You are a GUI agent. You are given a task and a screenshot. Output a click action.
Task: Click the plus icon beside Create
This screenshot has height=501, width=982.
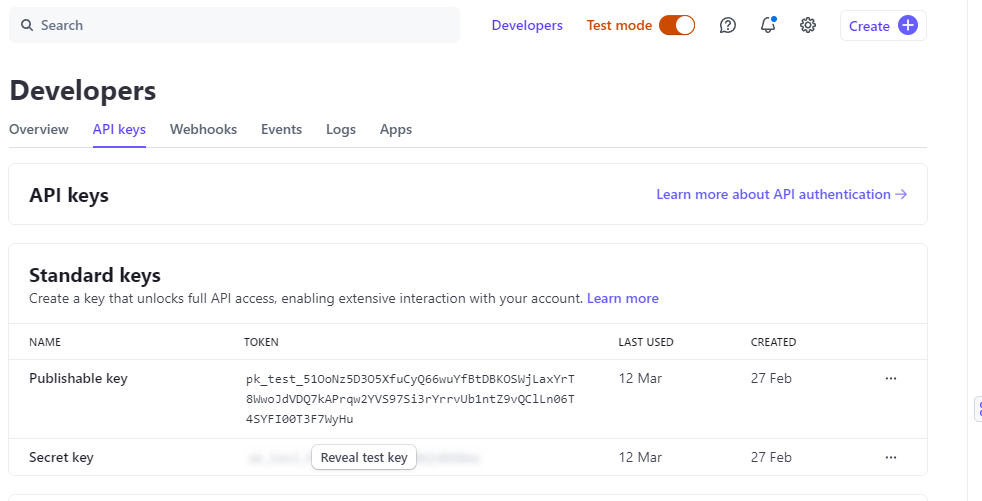click(x=908, y=26)
